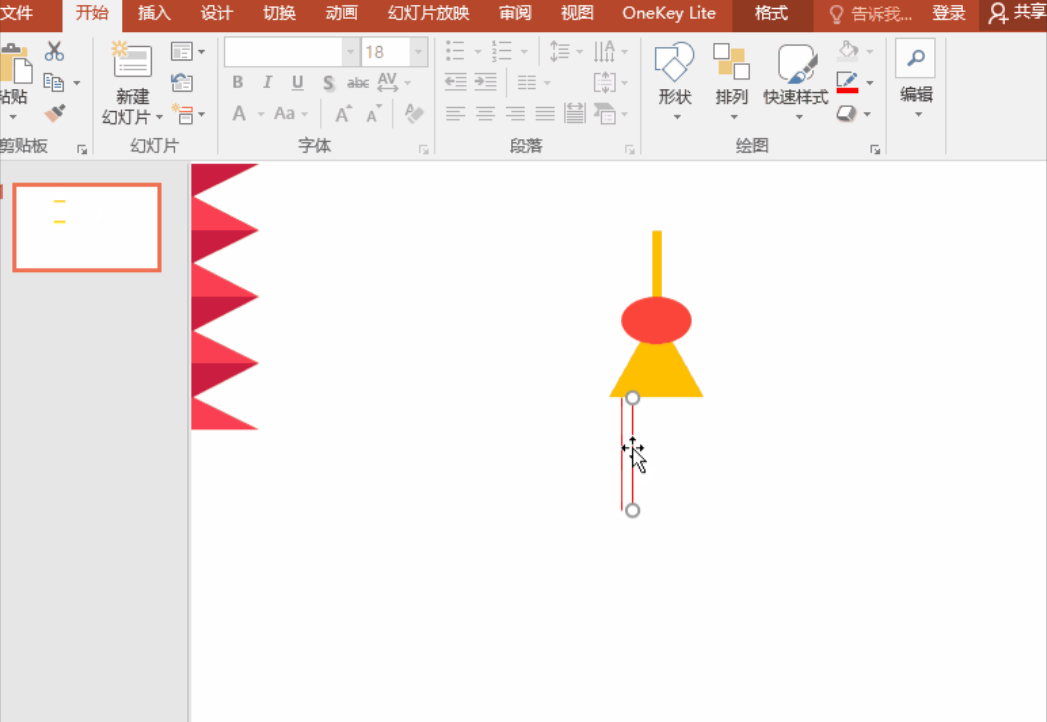Viewport: 1047px width, 722px height.
Task: Open Quick Styles gallery
Action: (796, 80)
